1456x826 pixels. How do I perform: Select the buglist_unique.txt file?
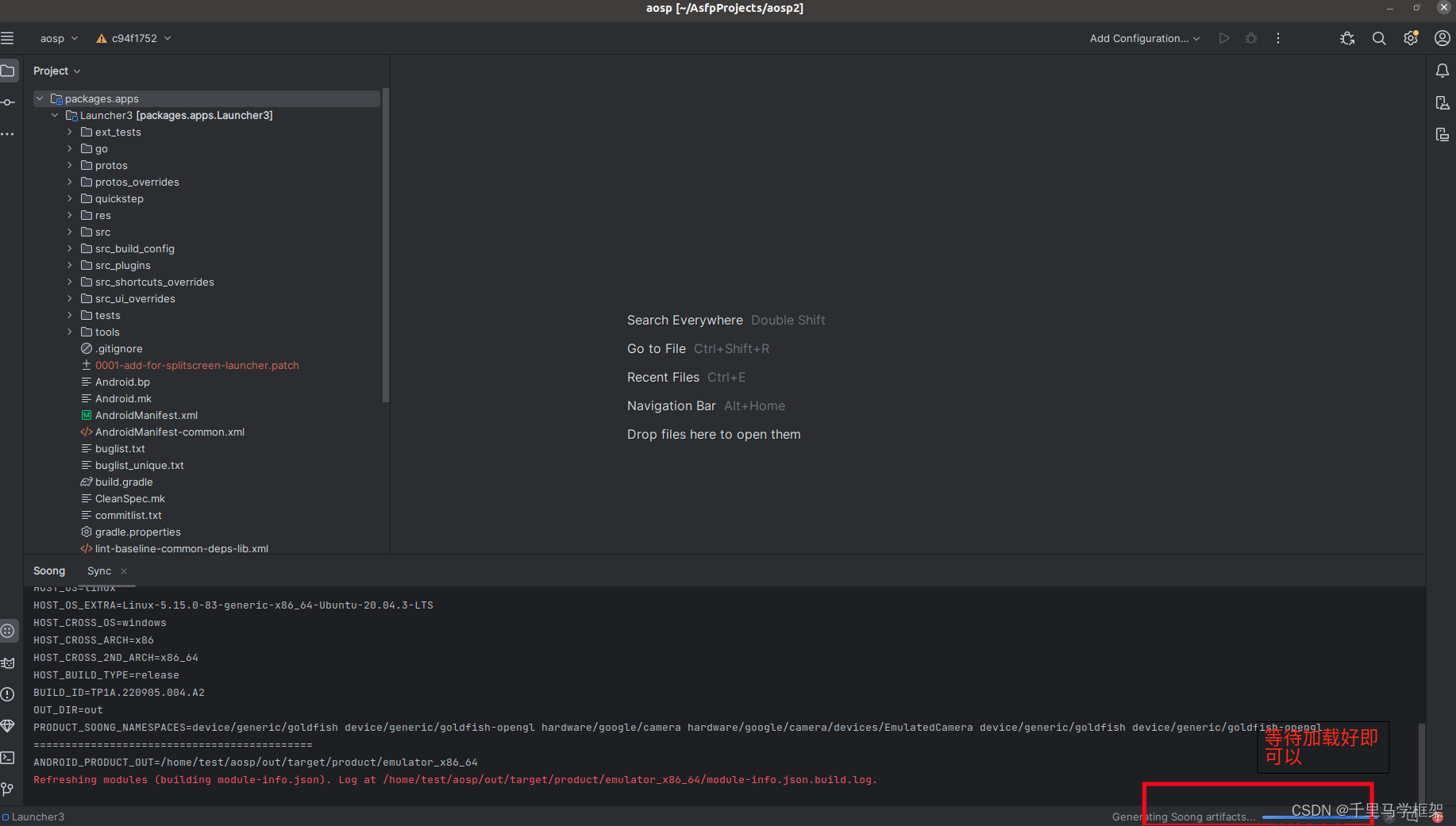pos(139,465)
